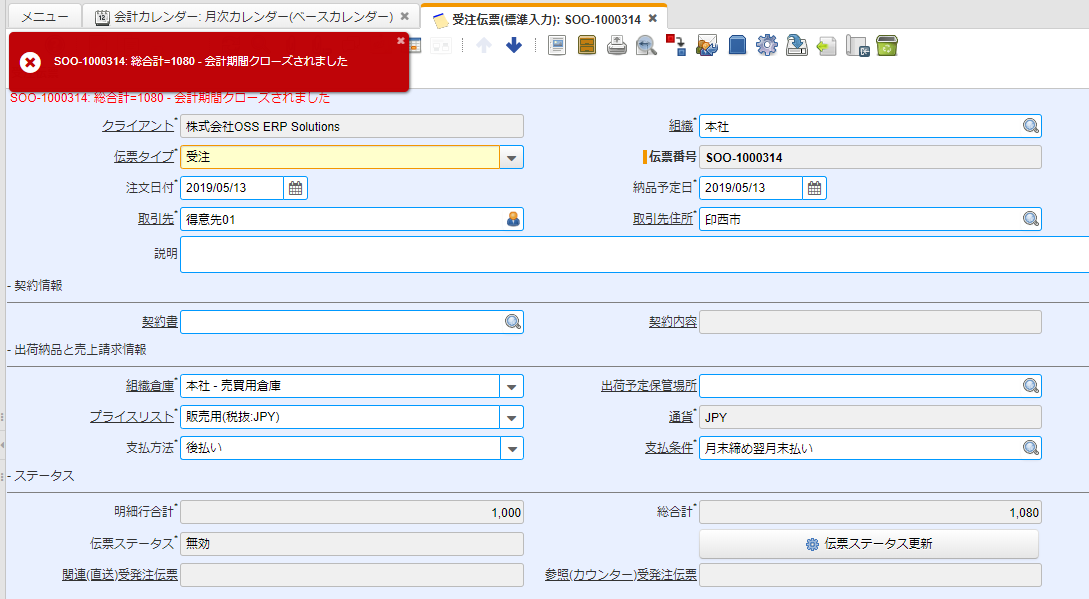This screenshot has height=599, width=1089.
Task: Open 納品予定日 calendar picker
Action: tap(815, 188)
